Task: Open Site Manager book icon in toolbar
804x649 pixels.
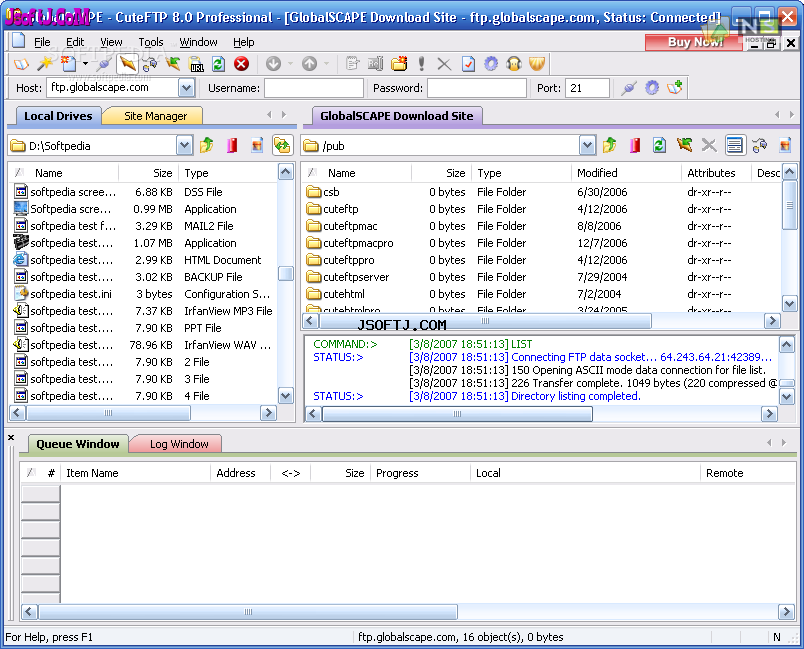Action: coord(21,64)
